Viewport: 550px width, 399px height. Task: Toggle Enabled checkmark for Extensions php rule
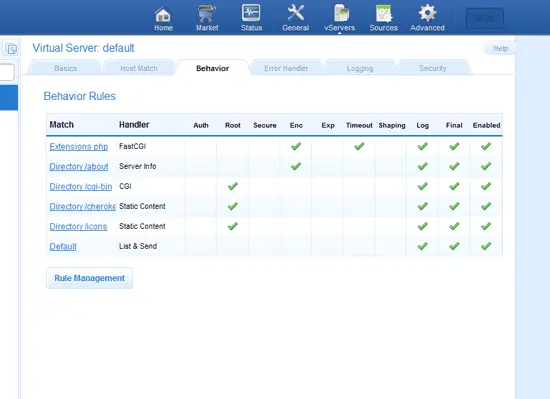click(x=486, y=146)
